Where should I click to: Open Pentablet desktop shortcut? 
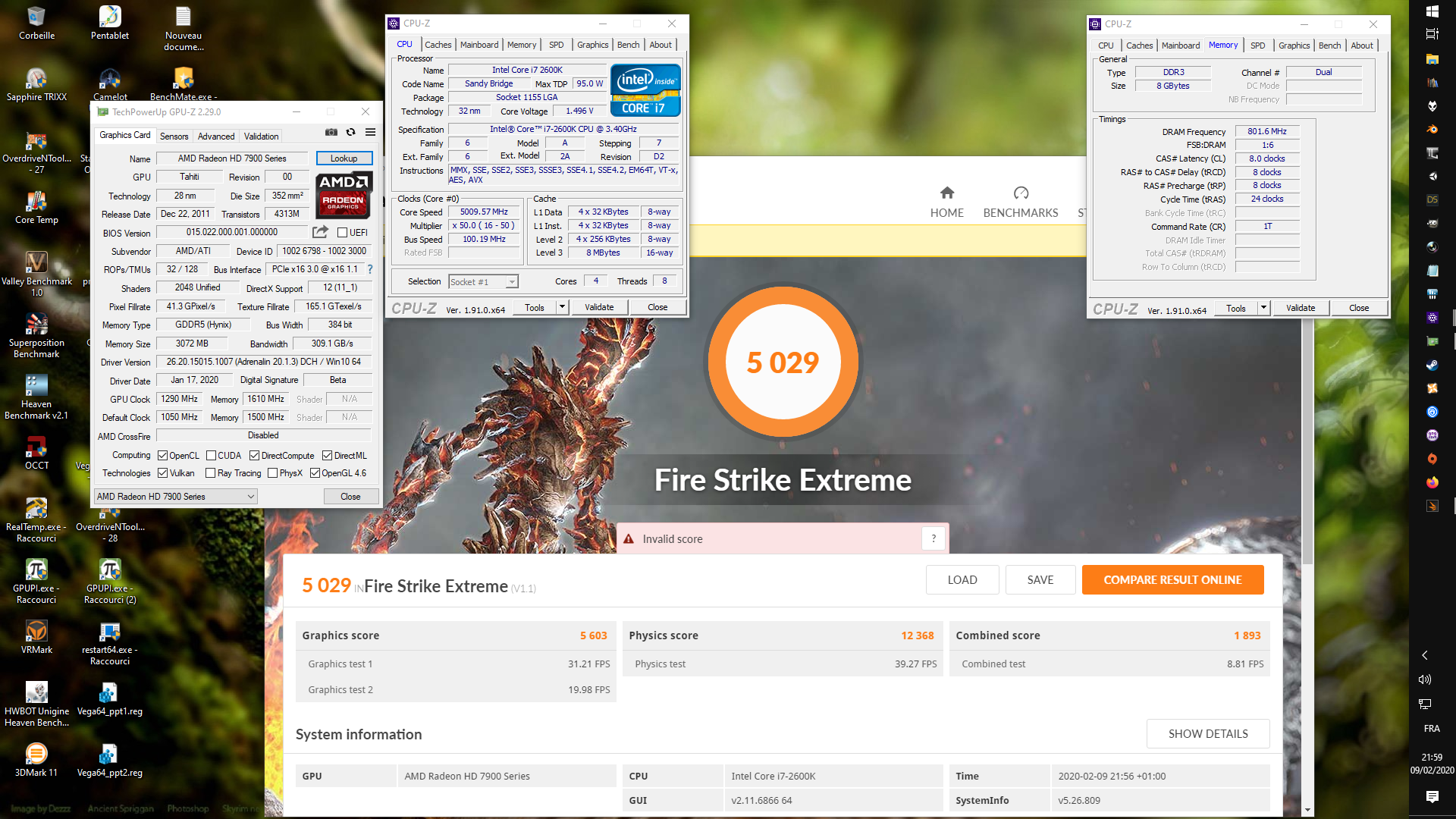tap(110, 23)
